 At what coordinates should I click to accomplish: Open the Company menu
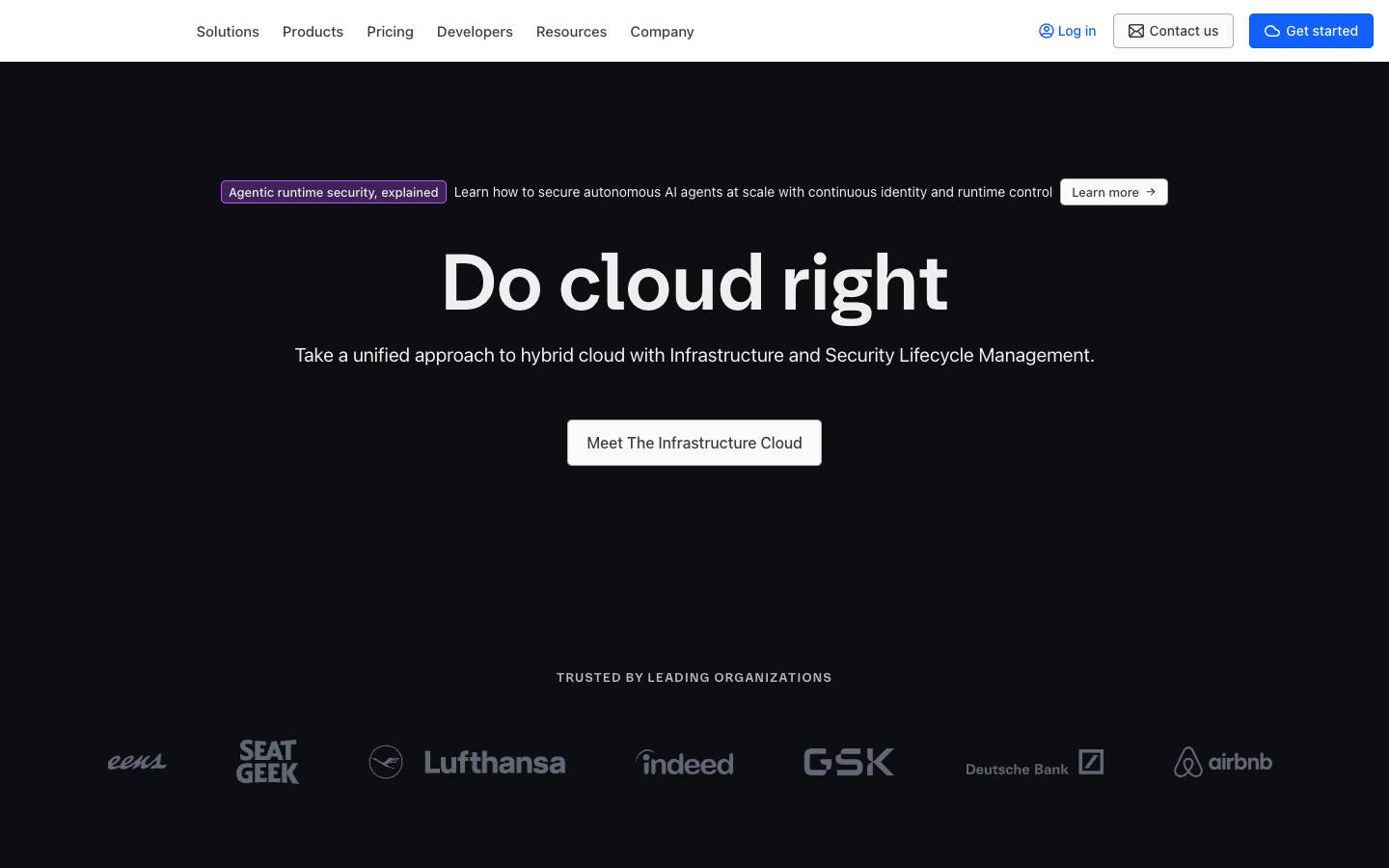point(662,32)
